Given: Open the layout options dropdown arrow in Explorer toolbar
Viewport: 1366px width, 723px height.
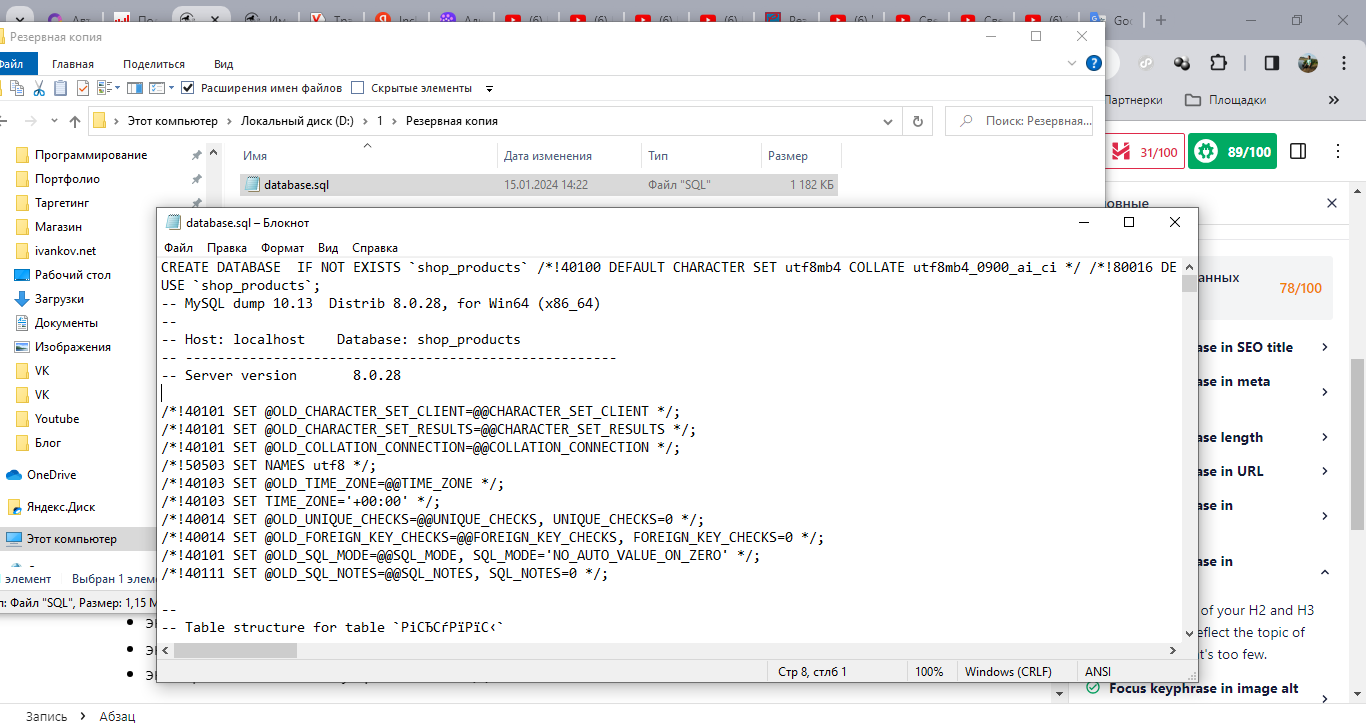Looking at the screenshot, I should 117,87.
